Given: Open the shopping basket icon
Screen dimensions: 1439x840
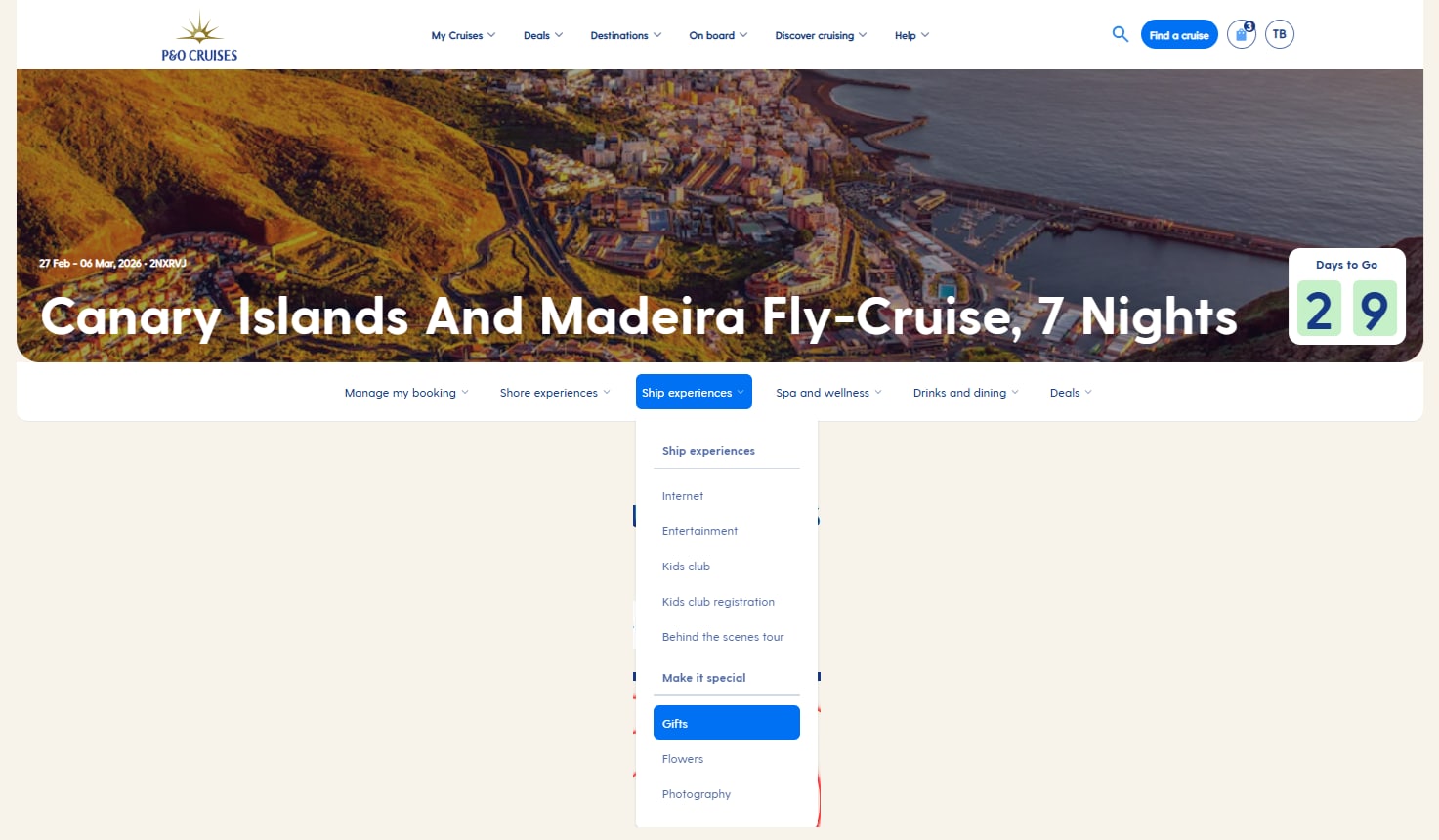Looking at the screenshot, I should click(x=1242, y=34).
